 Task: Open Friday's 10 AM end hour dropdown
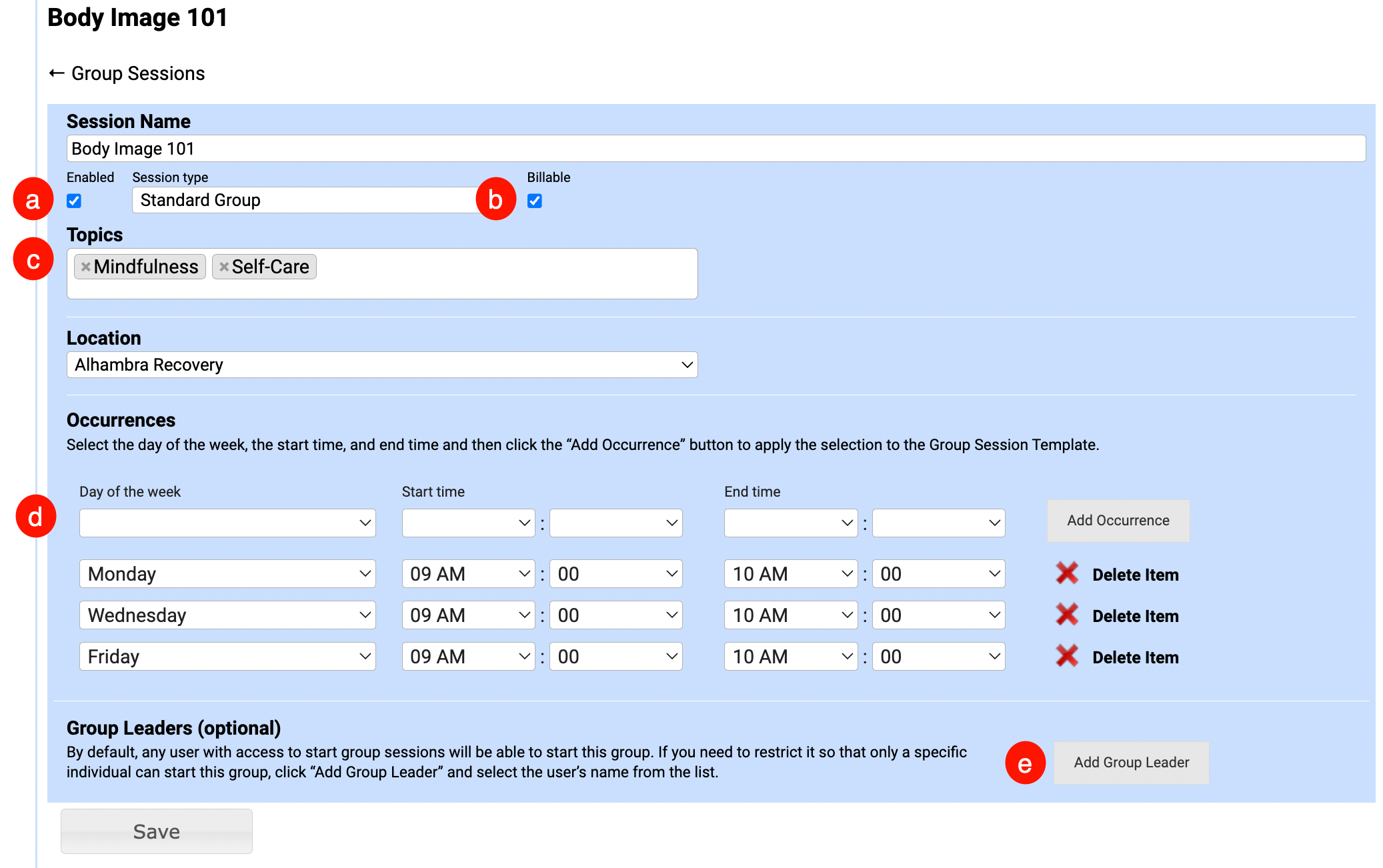click(790, 656)
